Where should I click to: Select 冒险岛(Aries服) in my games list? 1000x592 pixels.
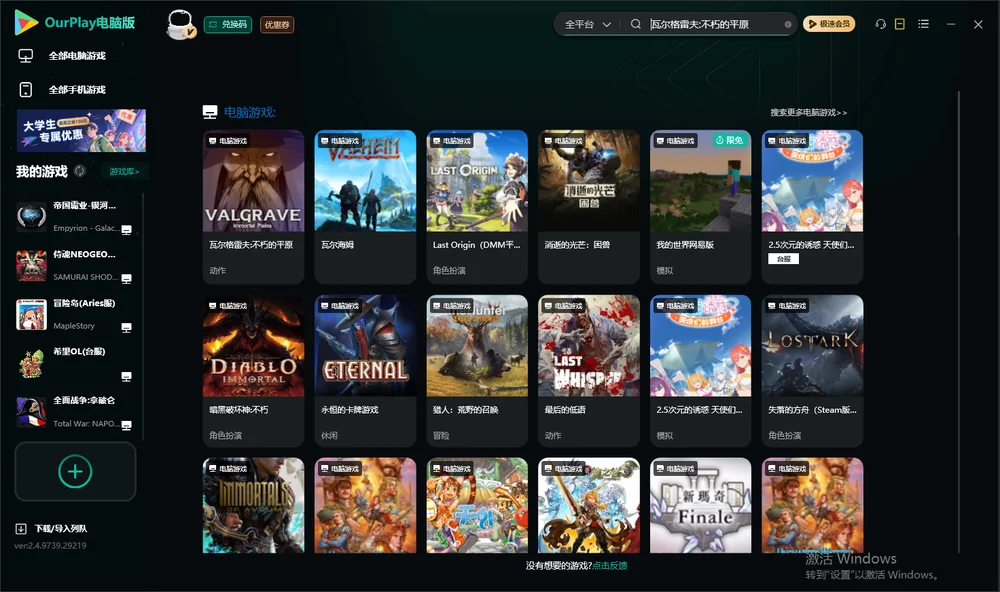click(x=75, y=314)
